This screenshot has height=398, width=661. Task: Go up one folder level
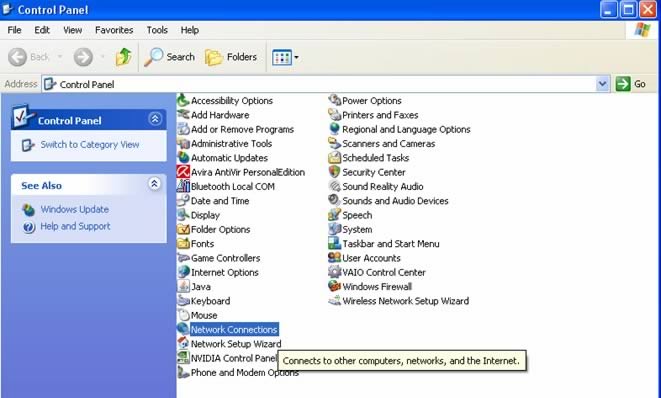(124, 57)
